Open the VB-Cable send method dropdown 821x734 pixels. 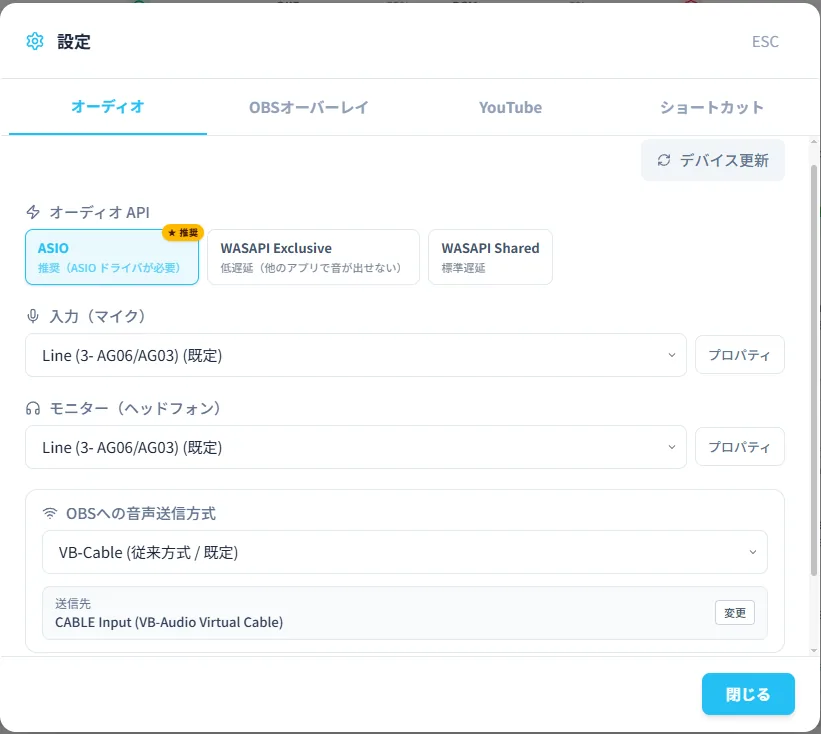pyautogui.click(x=405, y=552)
